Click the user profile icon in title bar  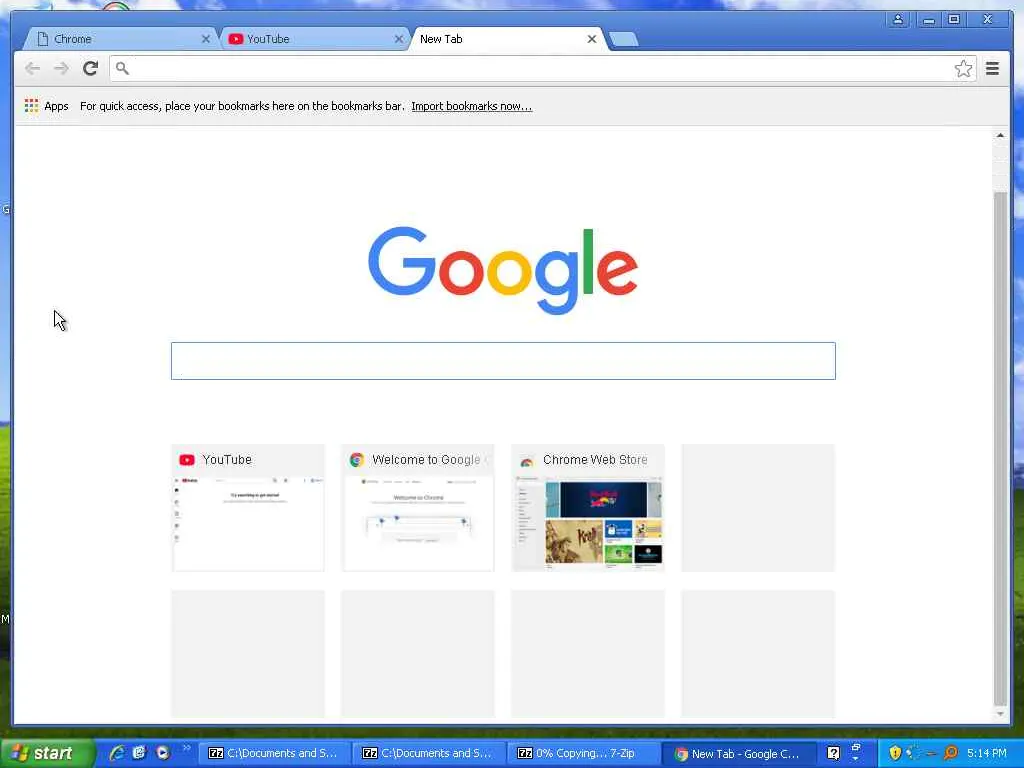click(898, 20)
